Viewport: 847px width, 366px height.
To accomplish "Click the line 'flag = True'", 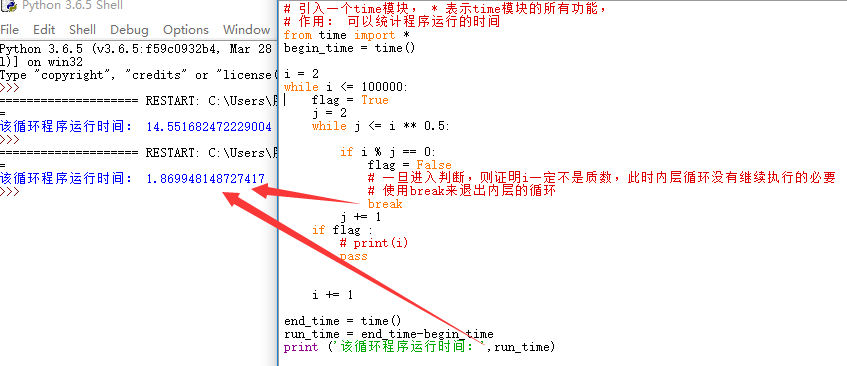I will pos(350,100).
